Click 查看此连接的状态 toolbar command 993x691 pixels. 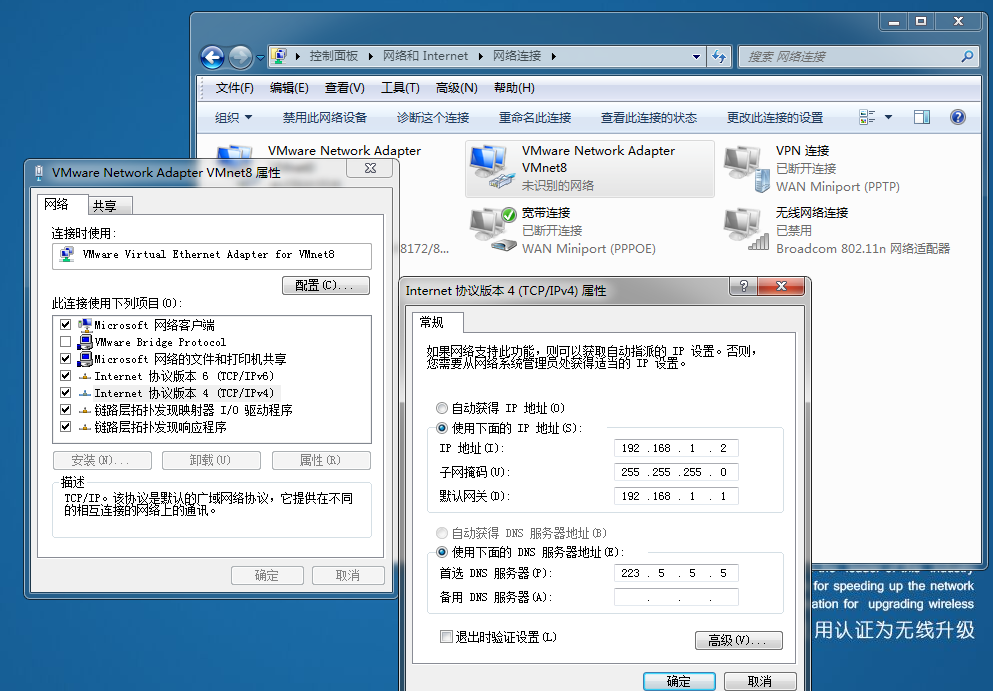click(x=649, y=117)
